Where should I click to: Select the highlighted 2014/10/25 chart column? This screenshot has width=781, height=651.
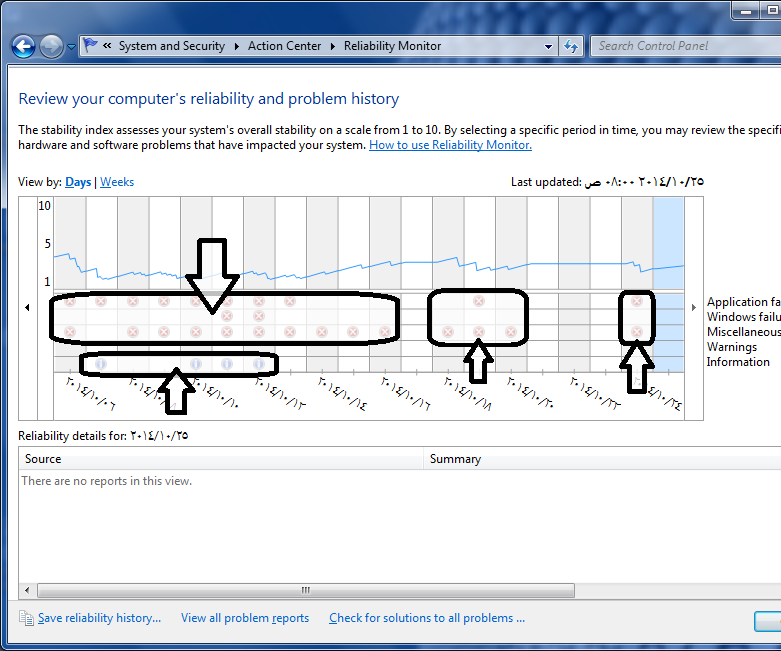click(668, 284)
